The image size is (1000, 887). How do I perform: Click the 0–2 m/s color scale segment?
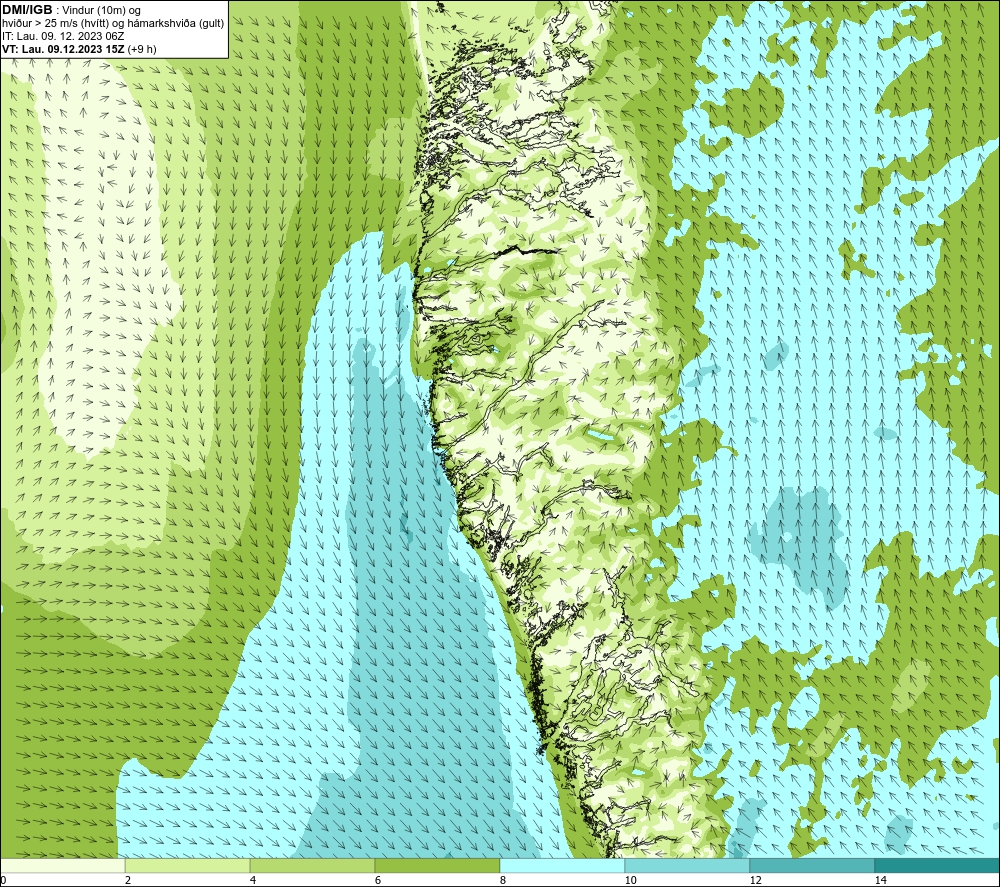point(62,865)
